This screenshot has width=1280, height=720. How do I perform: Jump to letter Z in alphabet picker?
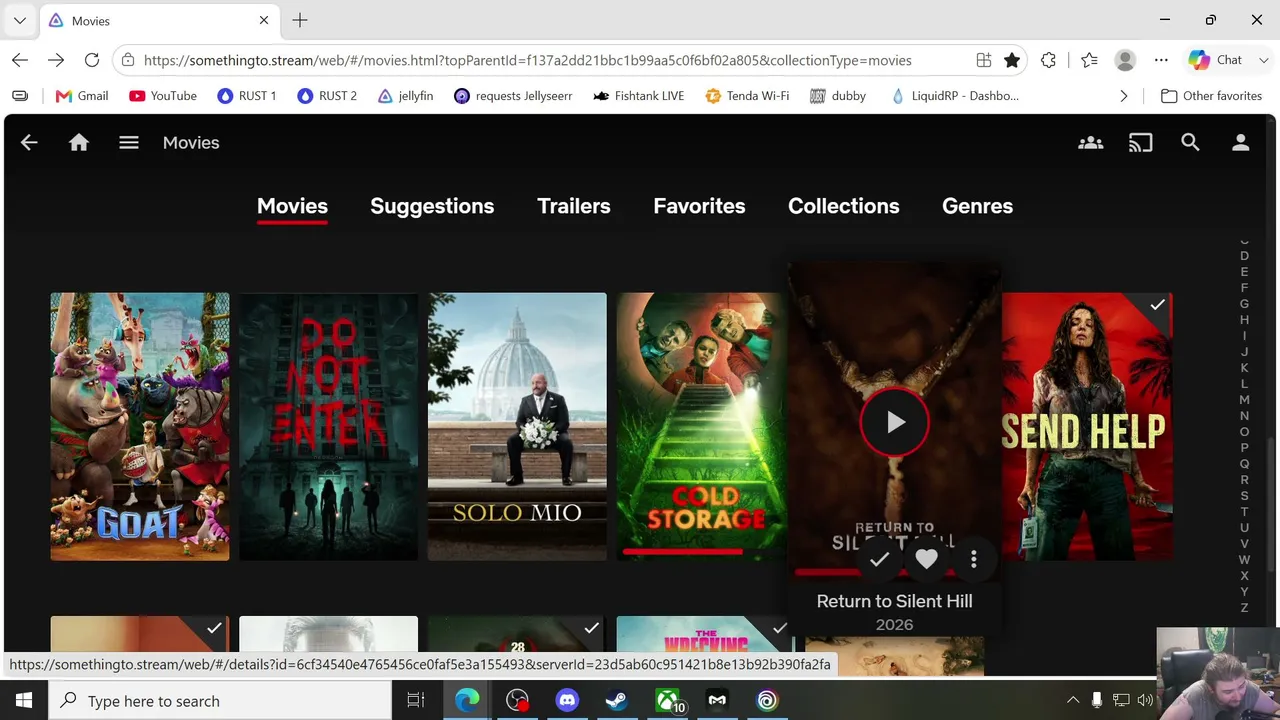point(1245,608)
